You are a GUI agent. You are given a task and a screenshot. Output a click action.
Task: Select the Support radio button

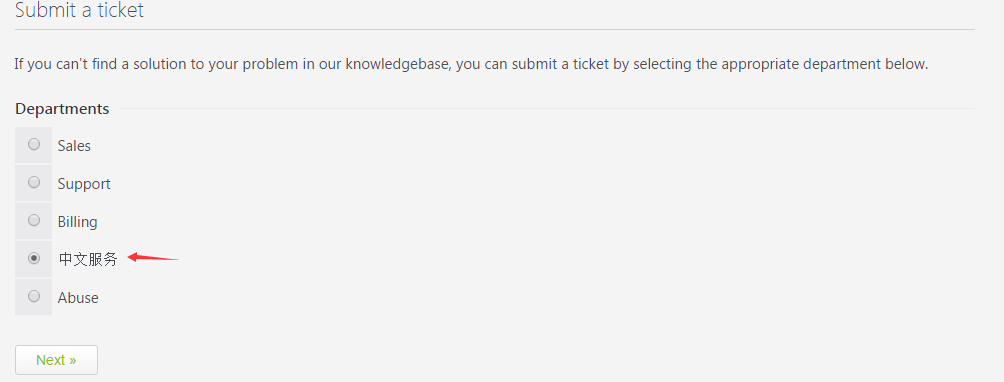(34, 182)
